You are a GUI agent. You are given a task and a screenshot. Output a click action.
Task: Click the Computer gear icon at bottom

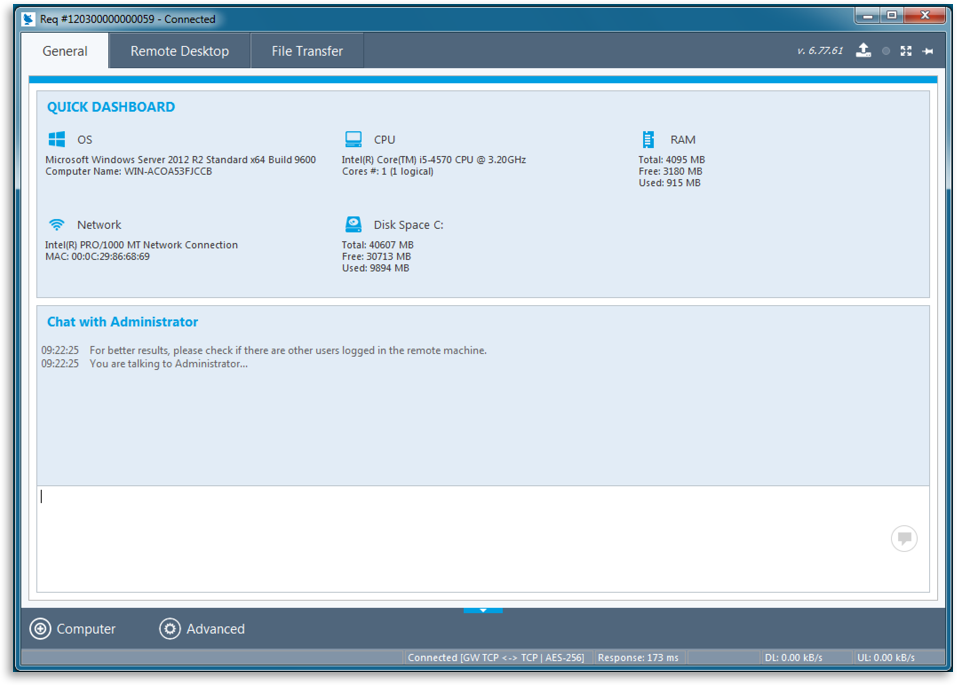40,628
